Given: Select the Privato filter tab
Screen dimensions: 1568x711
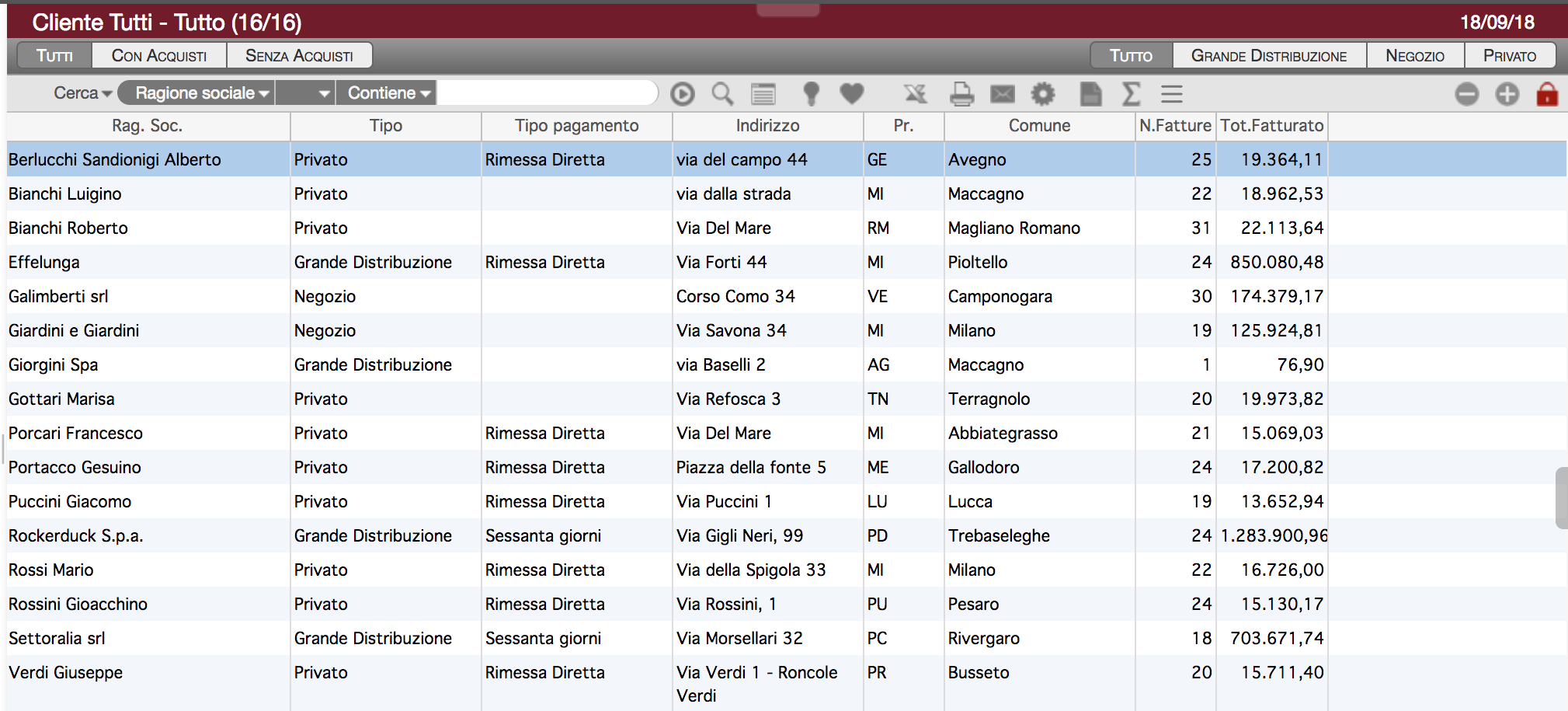Looking at the screenshot, I should click(x=1510, y=56).
